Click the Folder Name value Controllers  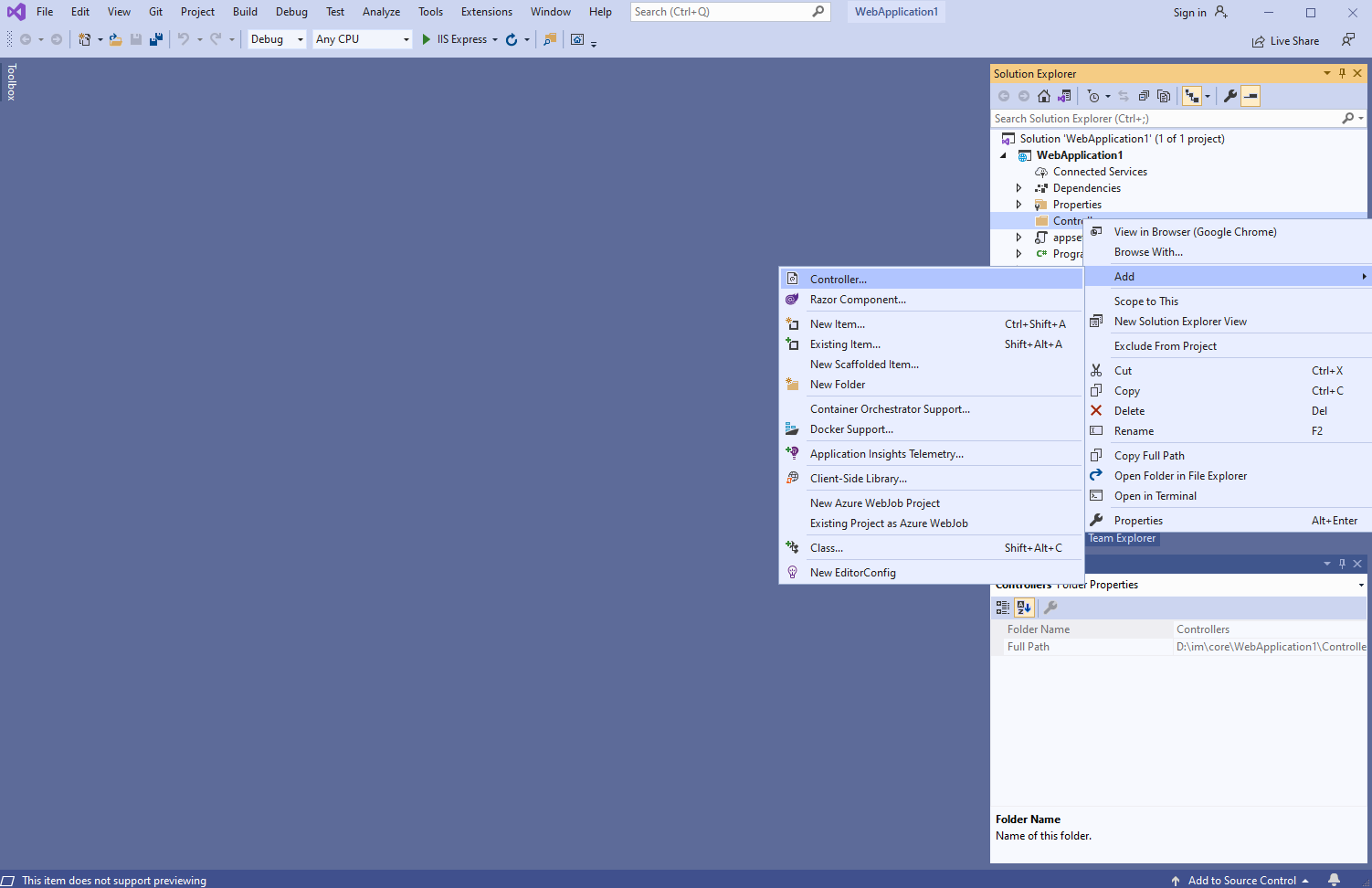1270,629
